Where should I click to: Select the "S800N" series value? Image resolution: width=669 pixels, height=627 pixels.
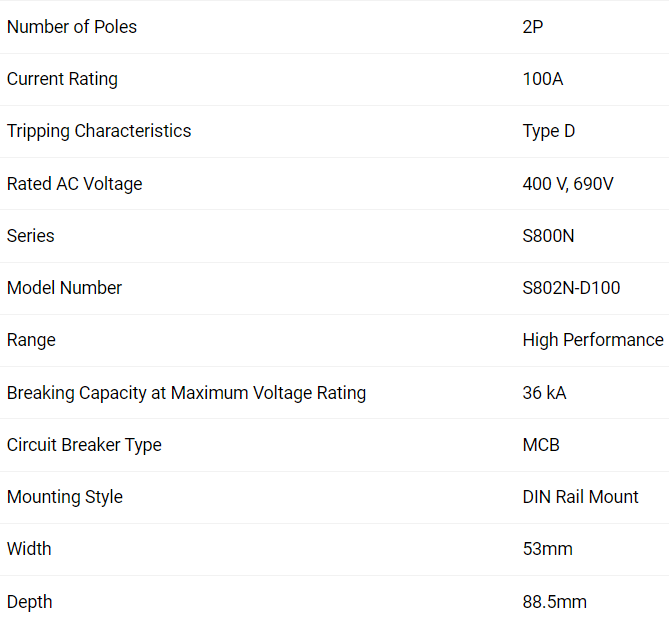(549, 236)
